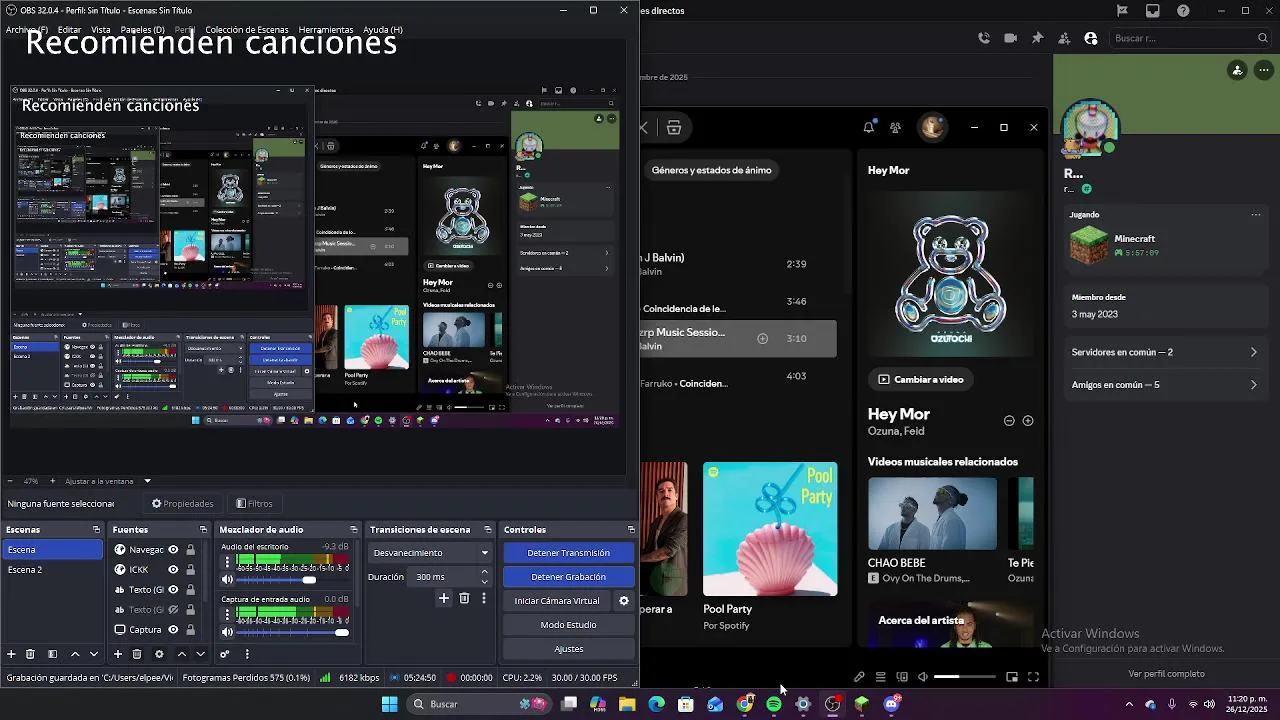Undock the Escenas panel
The width and height of the screenshot is (1280, 720).
click(x=96, y=530)
